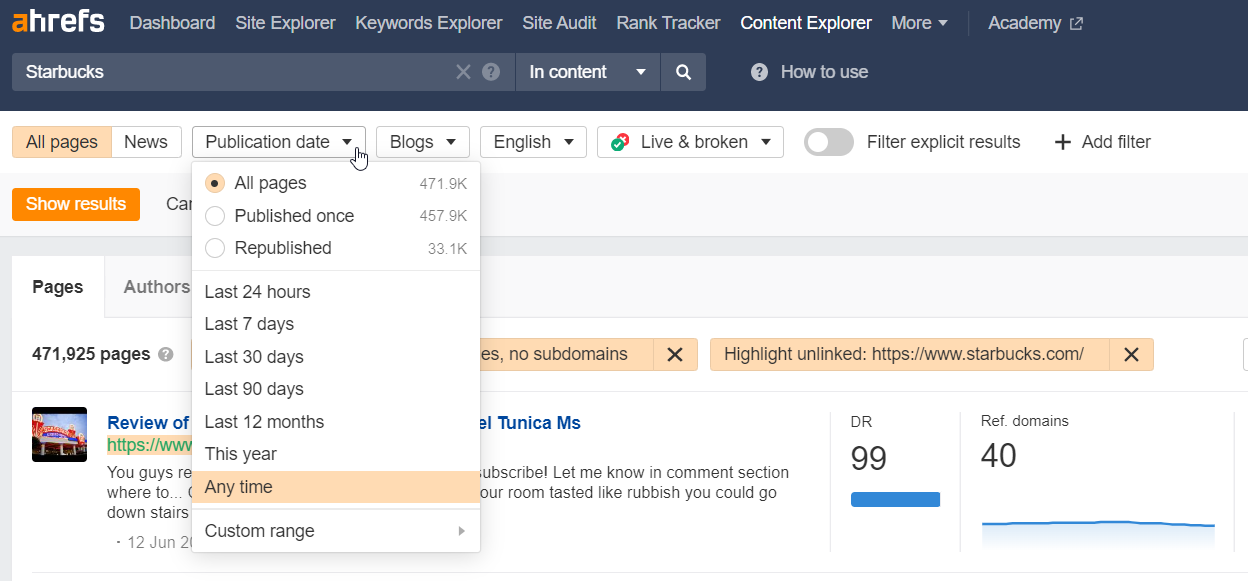Select the Republished radio option
This screenshot has height=581, width=1248.
pyautogui.click(x=215, y=248)
